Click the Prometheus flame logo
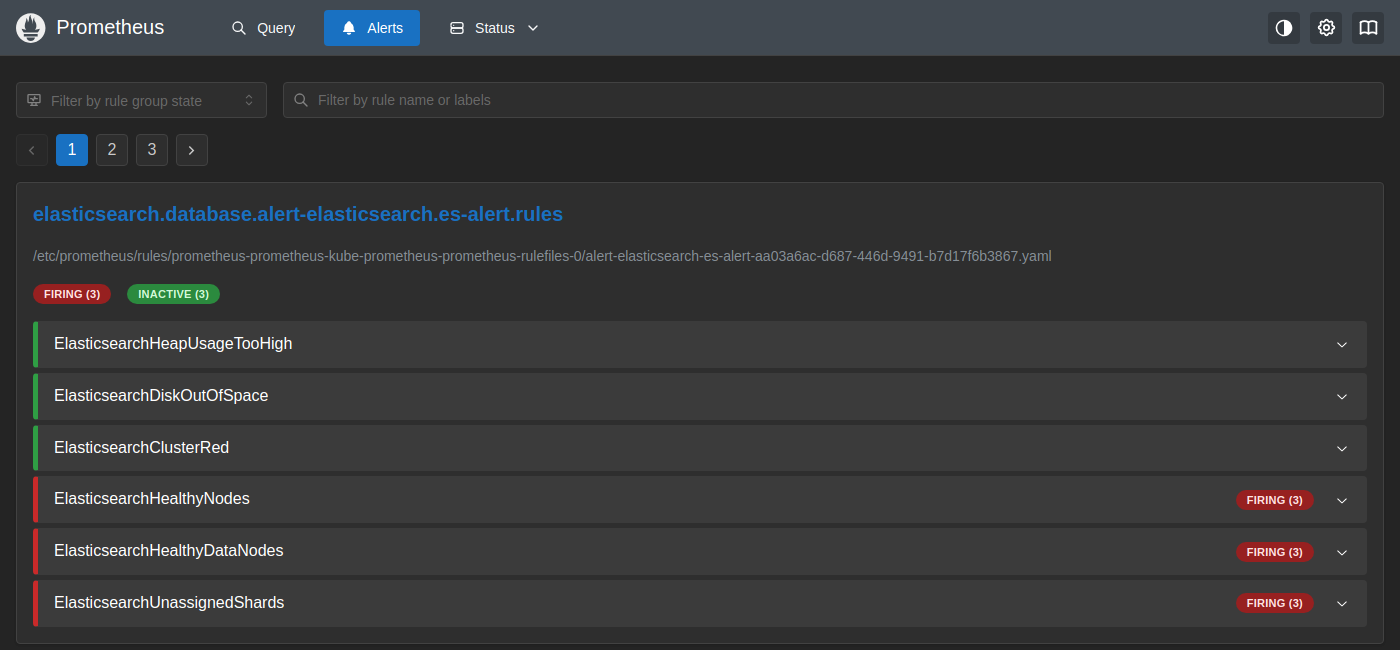The image size is (1400, 650). [x=31, y=28]
